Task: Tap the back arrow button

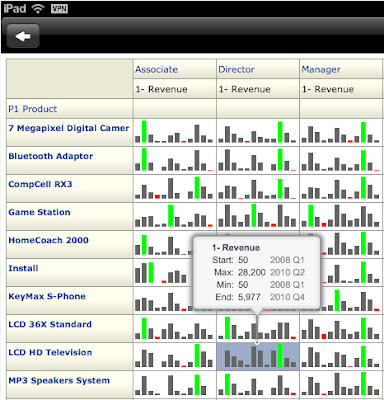Action: (23, 36)
